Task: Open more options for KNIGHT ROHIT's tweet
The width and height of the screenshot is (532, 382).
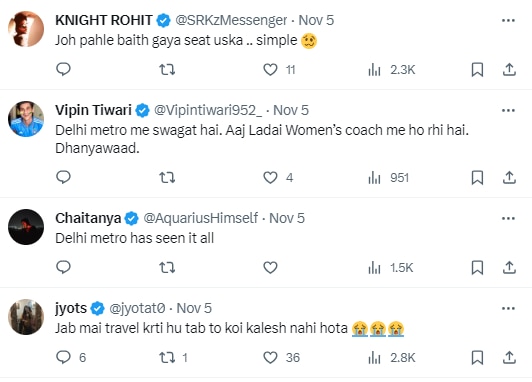Action: (508, 20)
